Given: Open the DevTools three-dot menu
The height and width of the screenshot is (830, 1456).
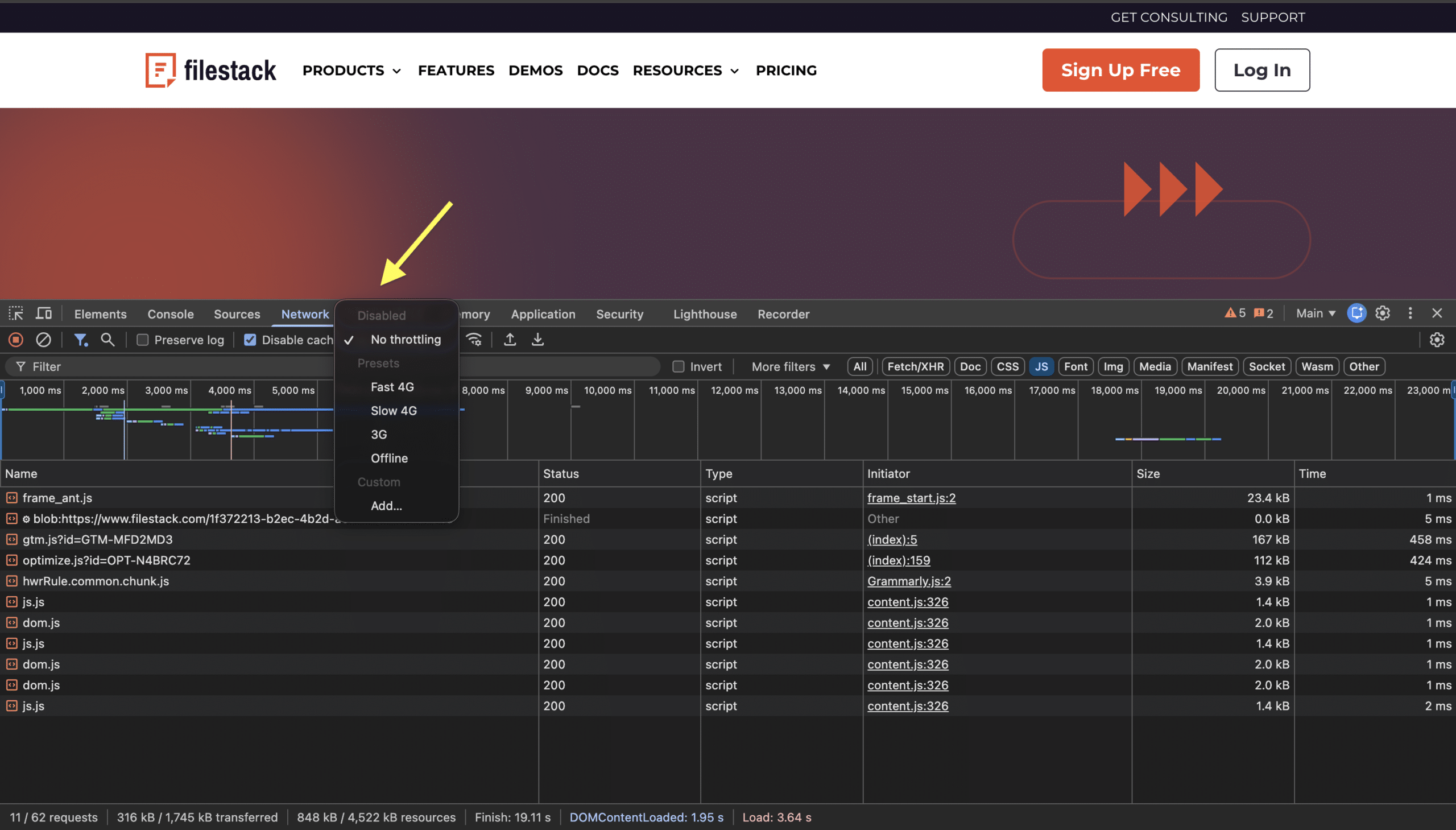Looking at the screenshot, I should click(x=1410, y=313).
